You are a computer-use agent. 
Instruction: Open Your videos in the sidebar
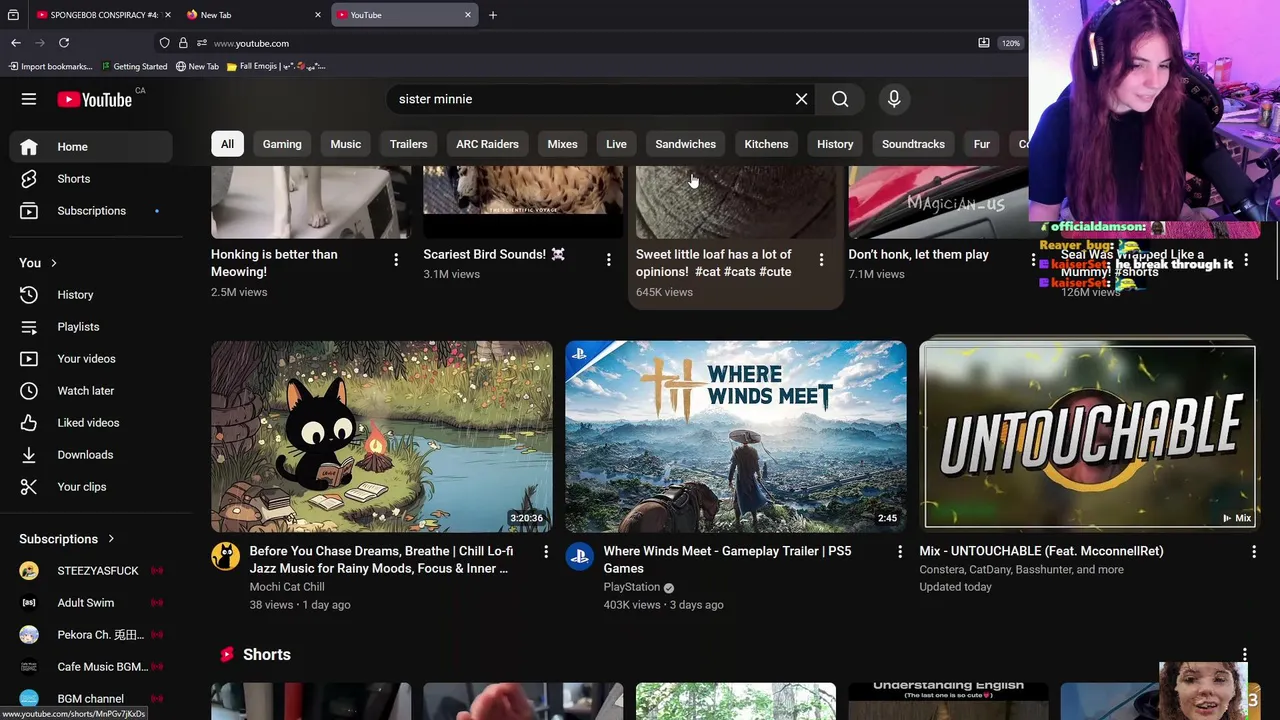click(91, 359)
